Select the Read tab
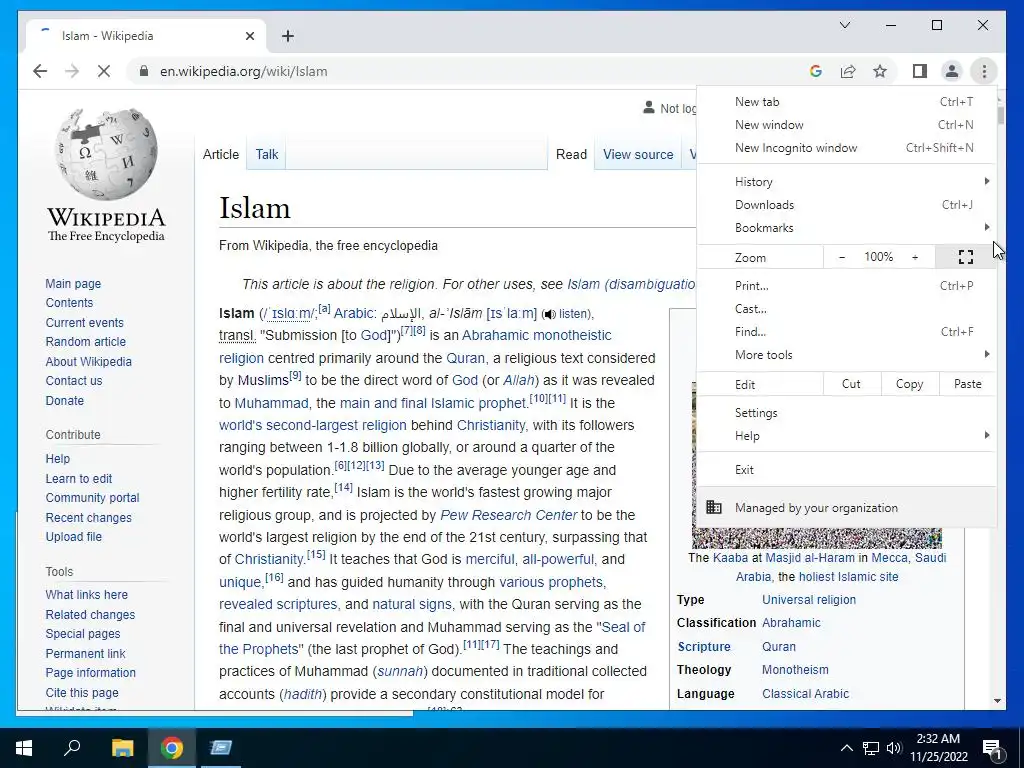 [571, 154]
